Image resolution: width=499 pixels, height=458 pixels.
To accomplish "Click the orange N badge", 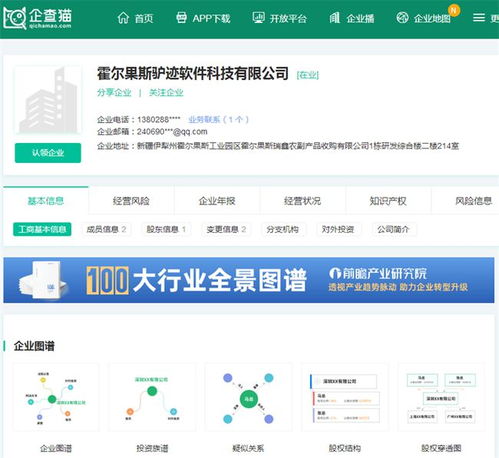I will pyautogui.click(x=453, y=10).
